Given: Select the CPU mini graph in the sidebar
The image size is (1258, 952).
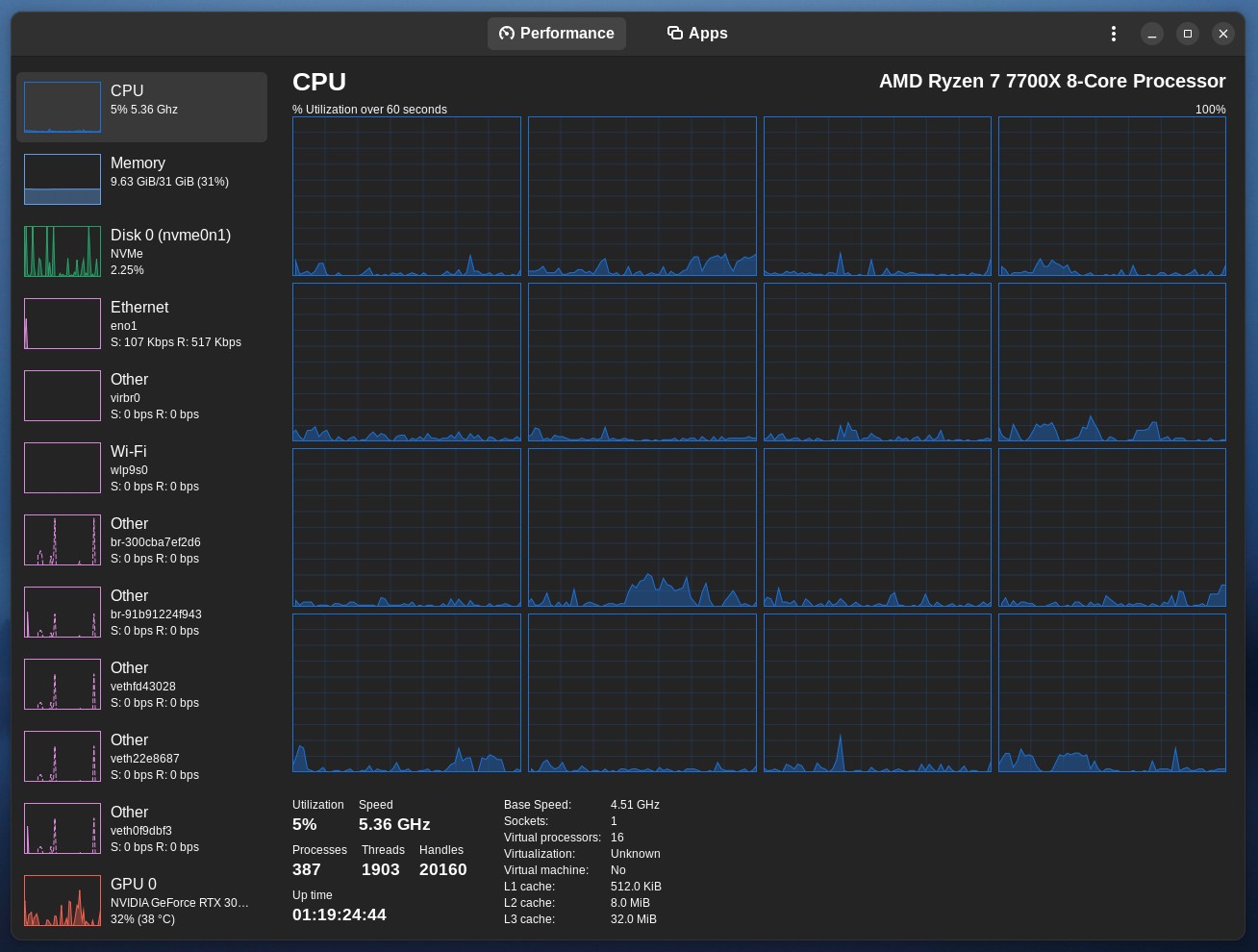Looking at the screenshot, I should (x=63, y=107).
